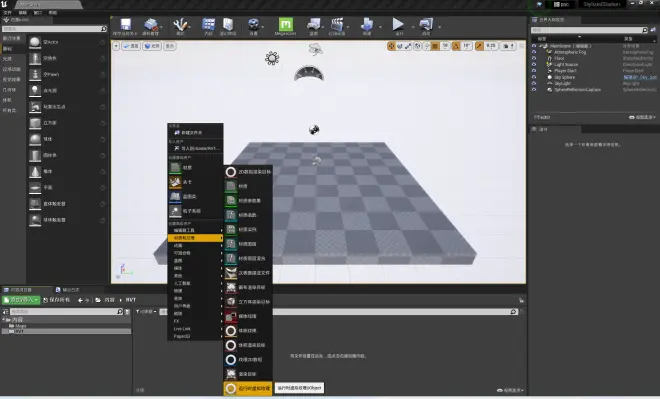Viewport: 660px width, 399px height.
Task: Click the Launch toolbar icon
Action: pyautogui.click(x=426, y=24)
